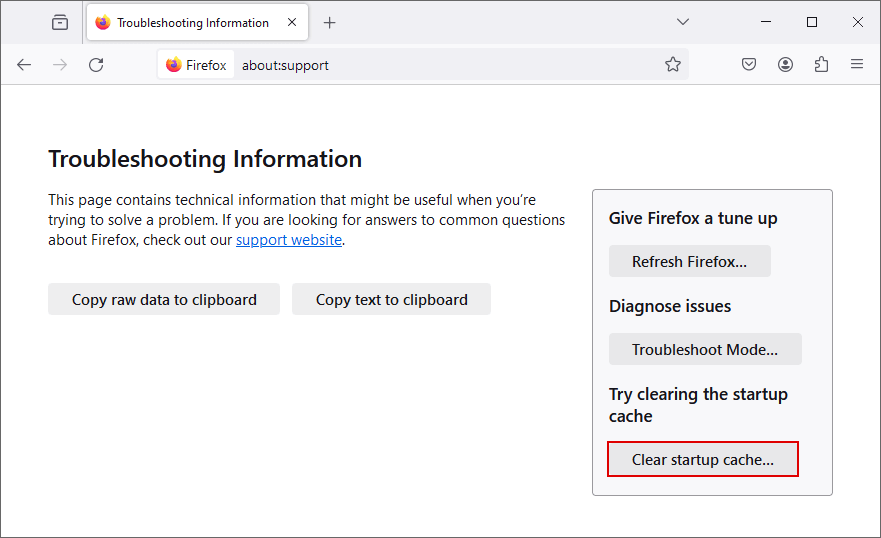This screenshot has width=881, height=538.
Task: Expand the list-all-tabs chevron
Action: (683, 22)
